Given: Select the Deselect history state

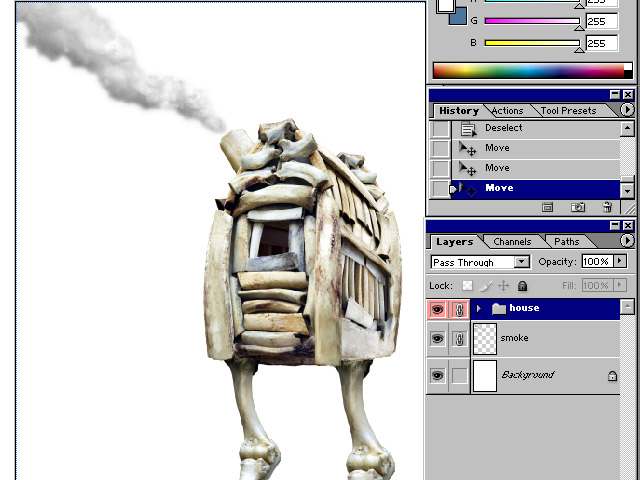Looking at the screenshot, I should pyautogui.click(x=504, y=128).
